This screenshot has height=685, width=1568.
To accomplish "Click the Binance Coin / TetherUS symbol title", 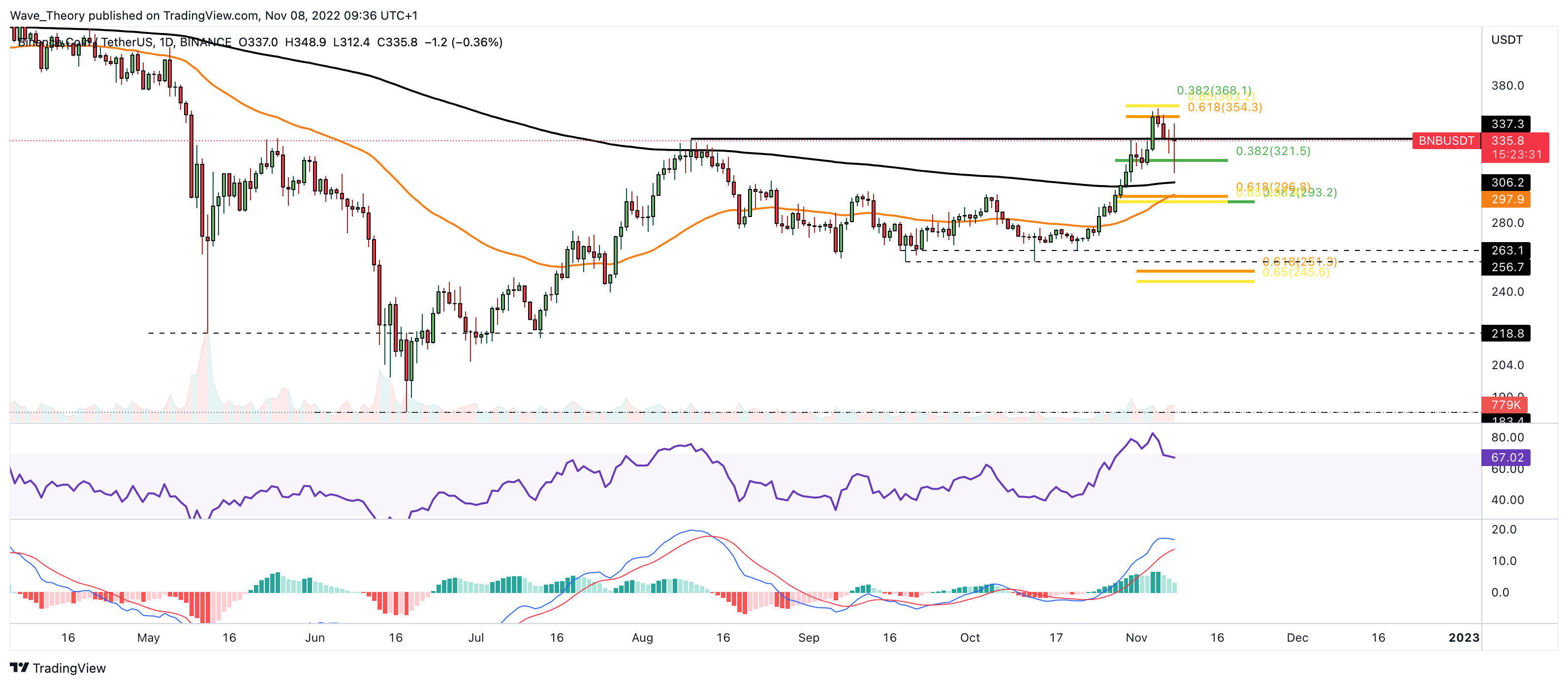I will point(85,42).
